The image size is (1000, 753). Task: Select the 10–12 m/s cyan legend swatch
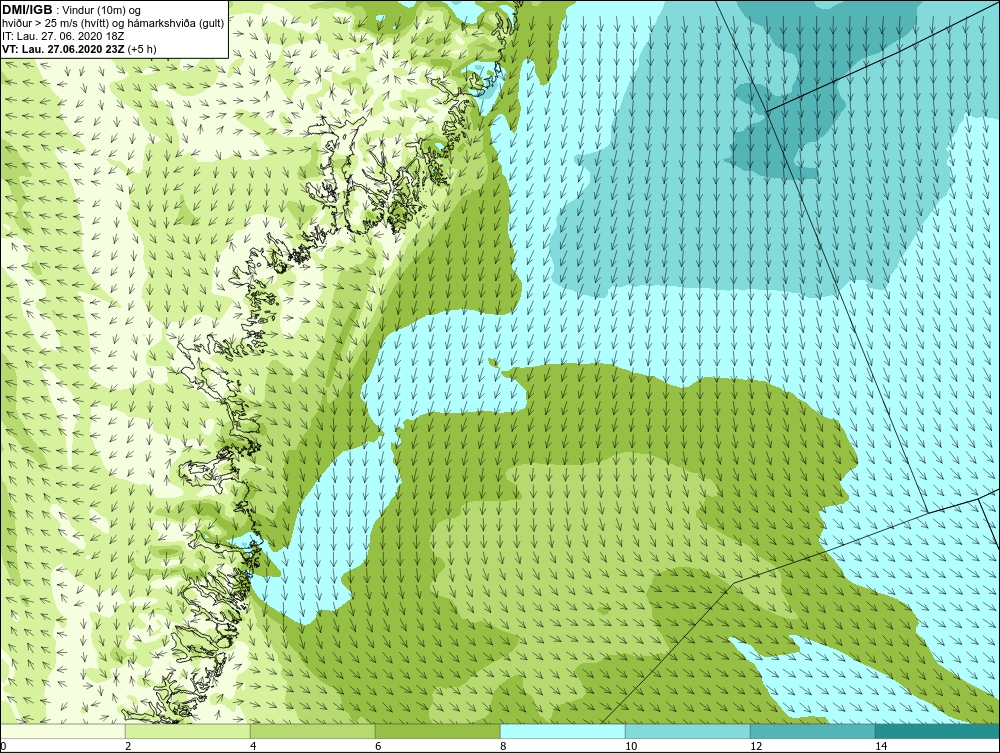tap(688, 731)
